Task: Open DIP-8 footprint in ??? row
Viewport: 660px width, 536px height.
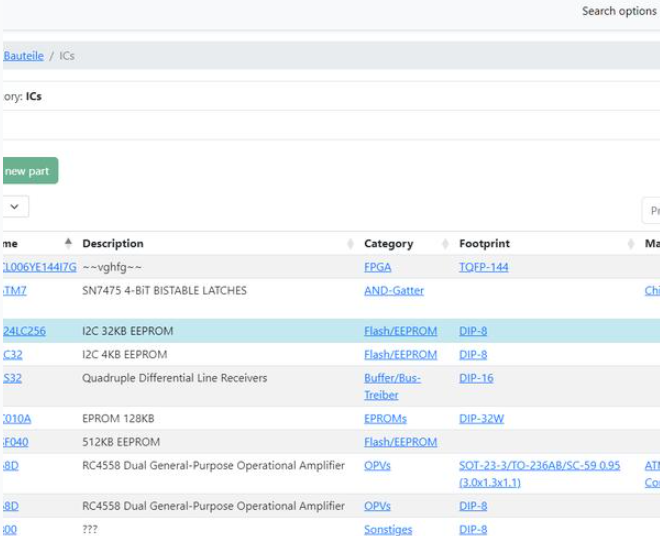Action: coord(473,530)
